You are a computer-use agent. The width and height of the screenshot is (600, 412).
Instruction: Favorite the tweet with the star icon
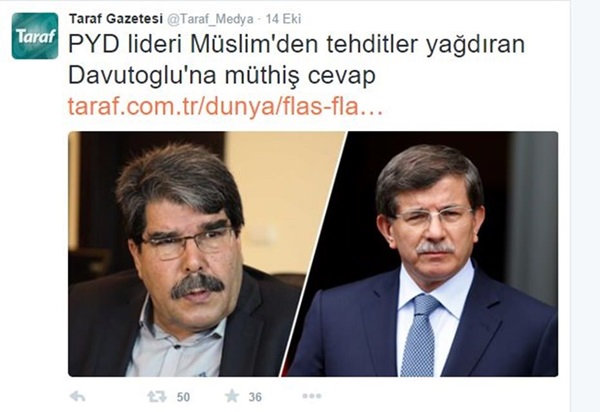(232, 396)
